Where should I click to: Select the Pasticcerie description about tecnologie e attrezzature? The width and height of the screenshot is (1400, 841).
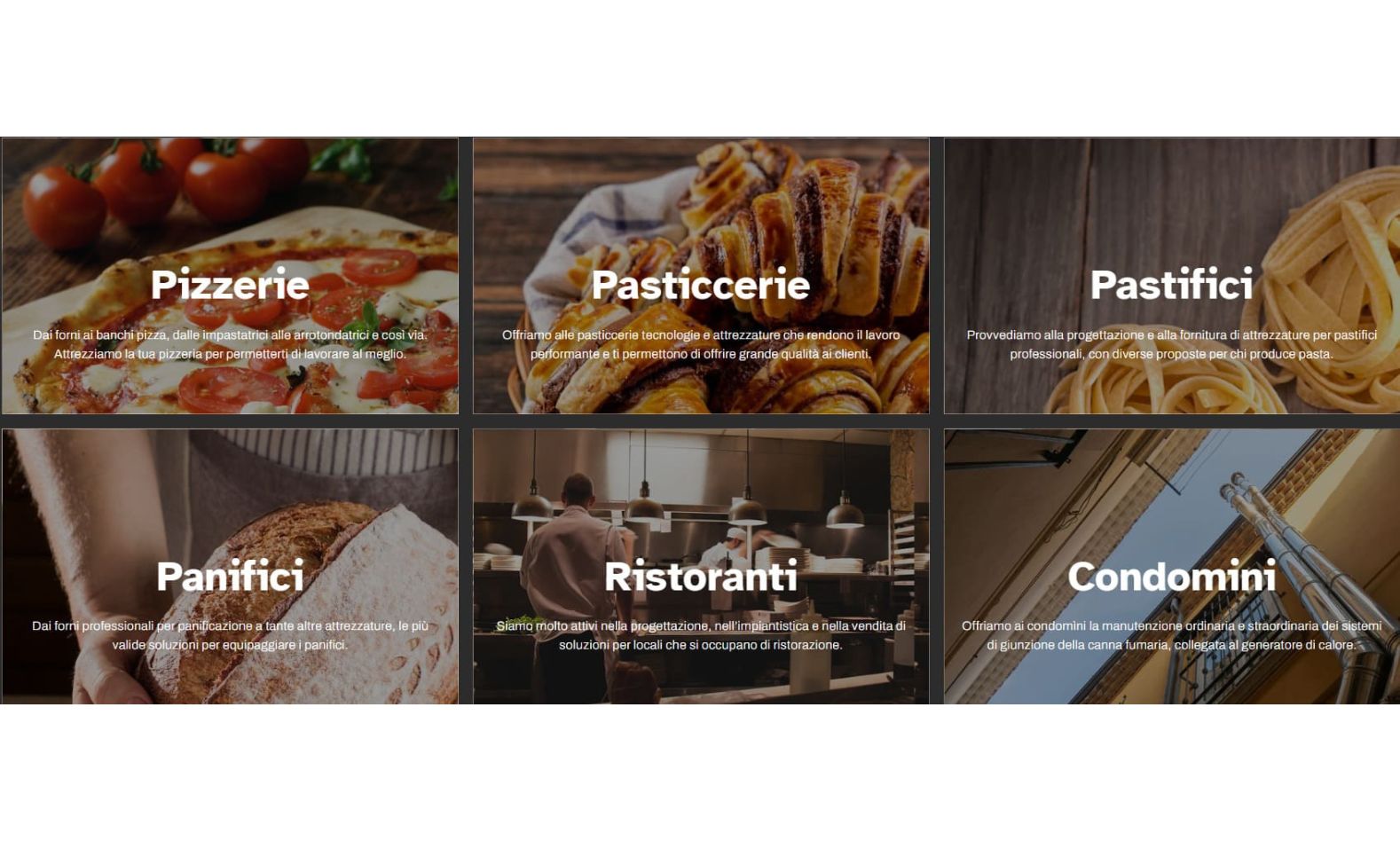pyautogui.click(x=701, y=344)
